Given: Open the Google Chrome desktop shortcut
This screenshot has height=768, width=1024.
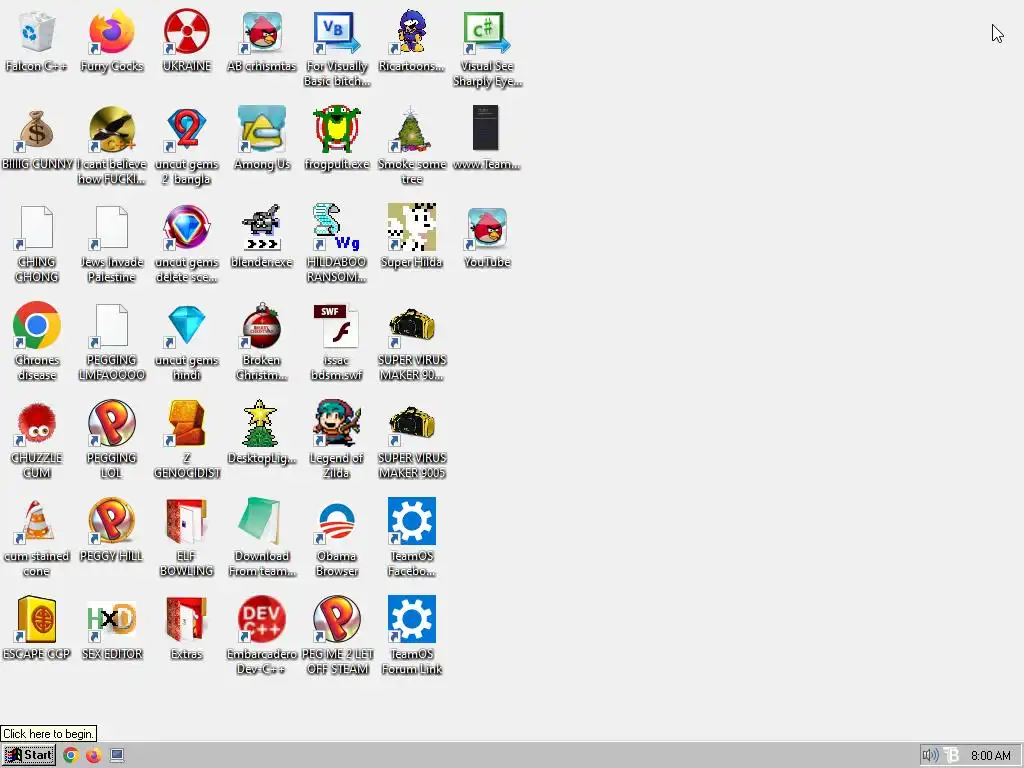Looking at the screenshot, I should pos(37,325).
